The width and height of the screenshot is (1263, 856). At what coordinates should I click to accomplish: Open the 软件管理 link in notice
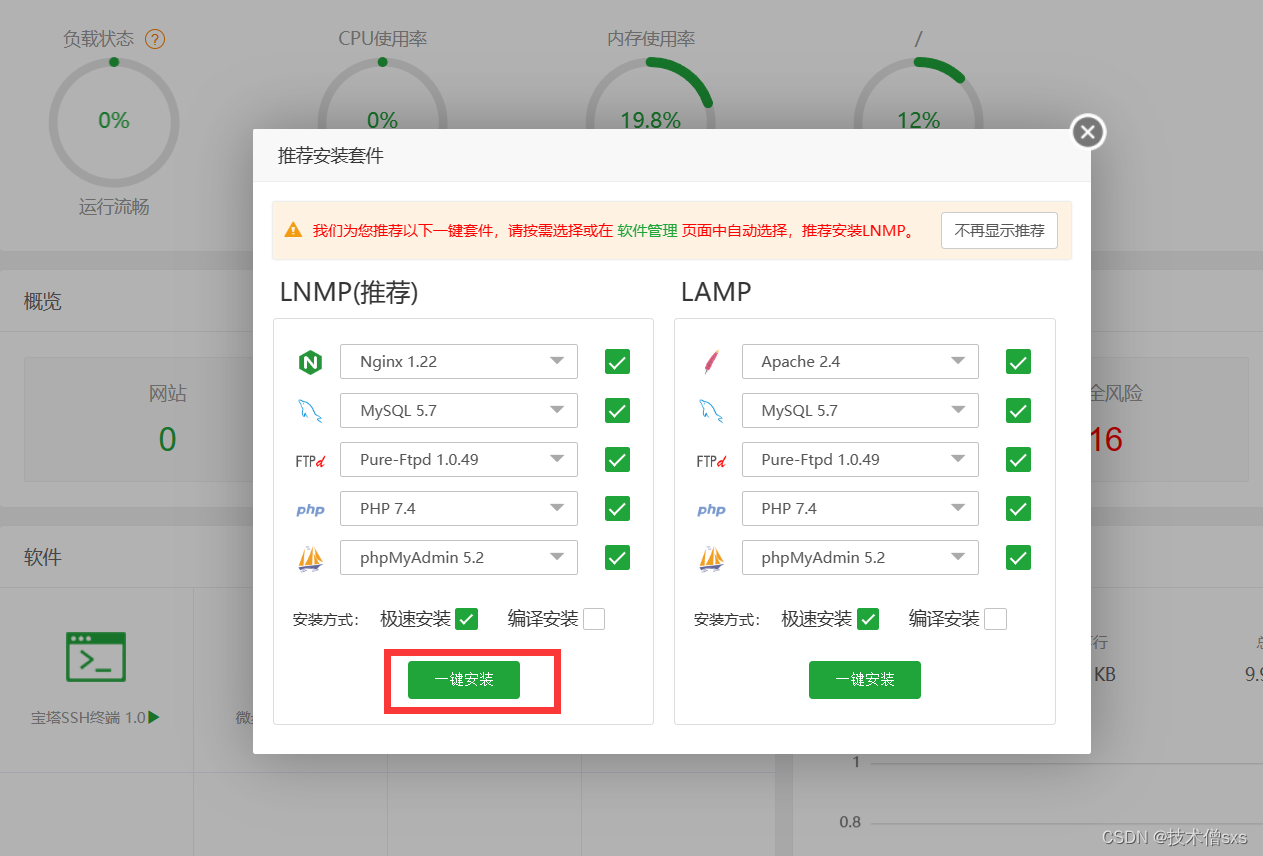647,230
